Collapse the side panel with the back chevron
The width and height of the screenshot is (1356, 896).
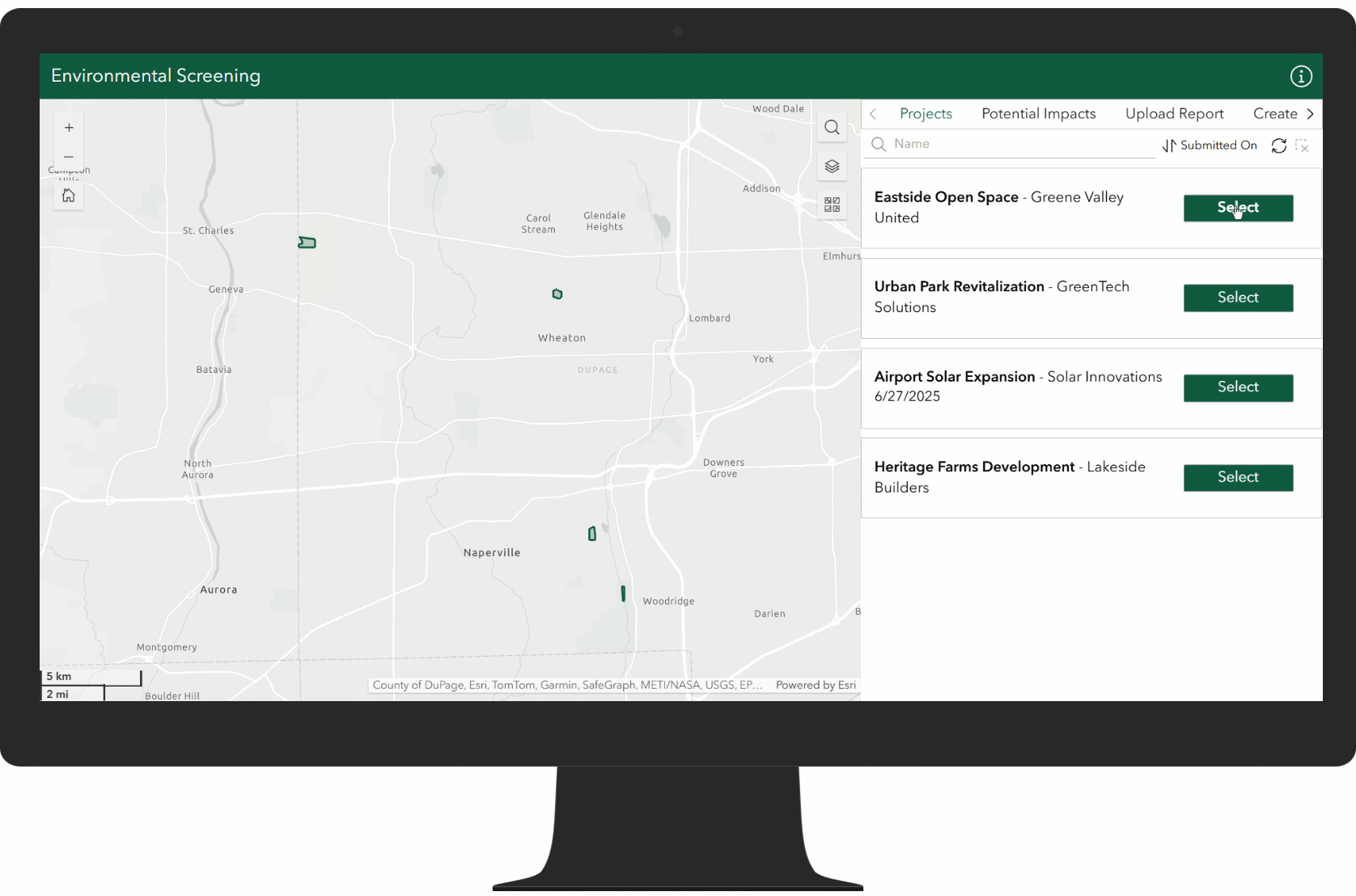pos(873,114)
